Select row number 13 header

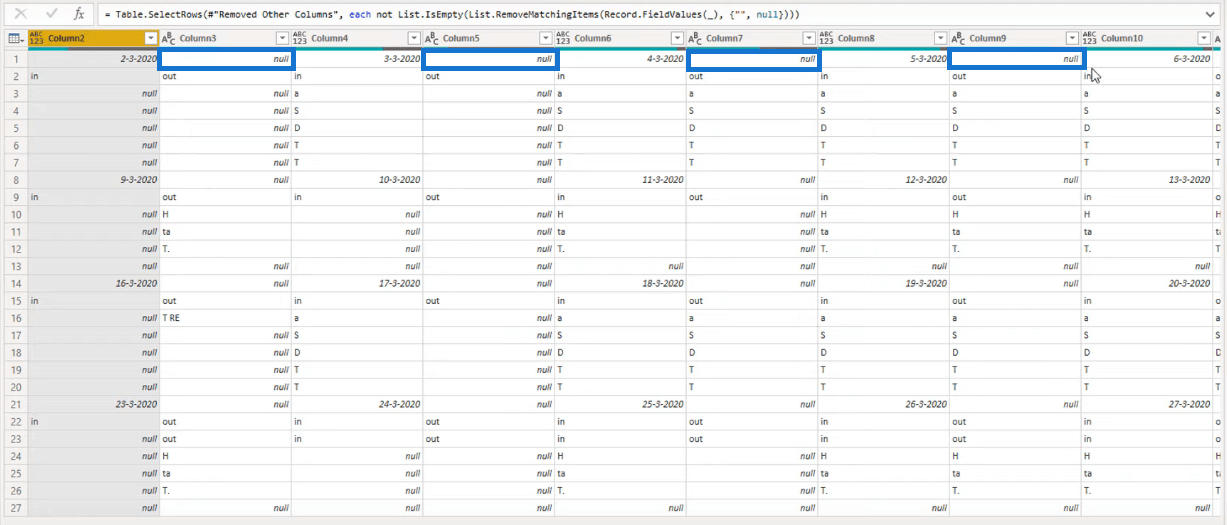pyautogui.click(x=14, y=266)
